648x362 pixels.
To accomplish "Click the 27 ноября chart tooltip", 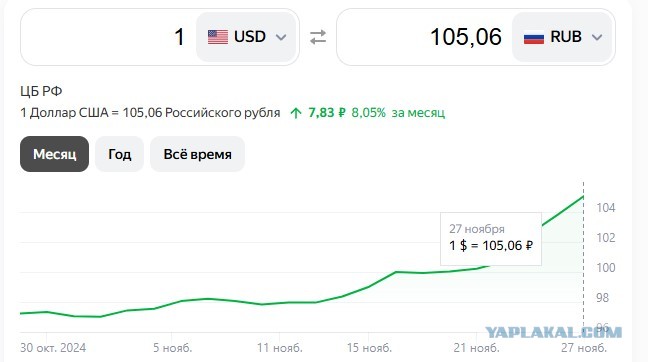I will pyautogui.click(x=491, y=239).
